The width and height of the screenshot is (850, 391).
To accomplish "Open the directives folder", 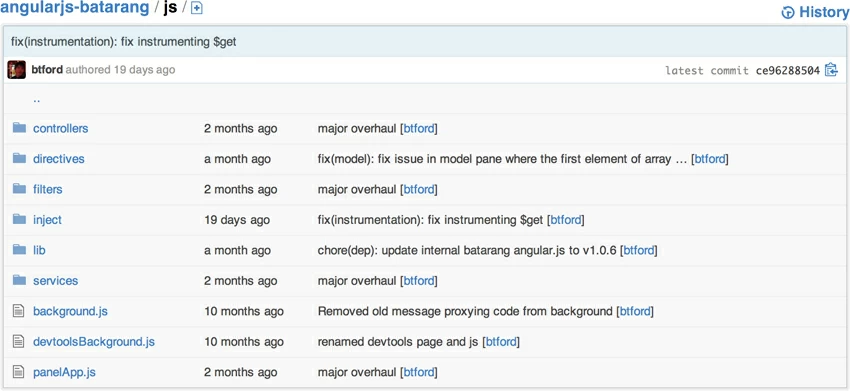I will pyautogui.click(x=59, y=159).
